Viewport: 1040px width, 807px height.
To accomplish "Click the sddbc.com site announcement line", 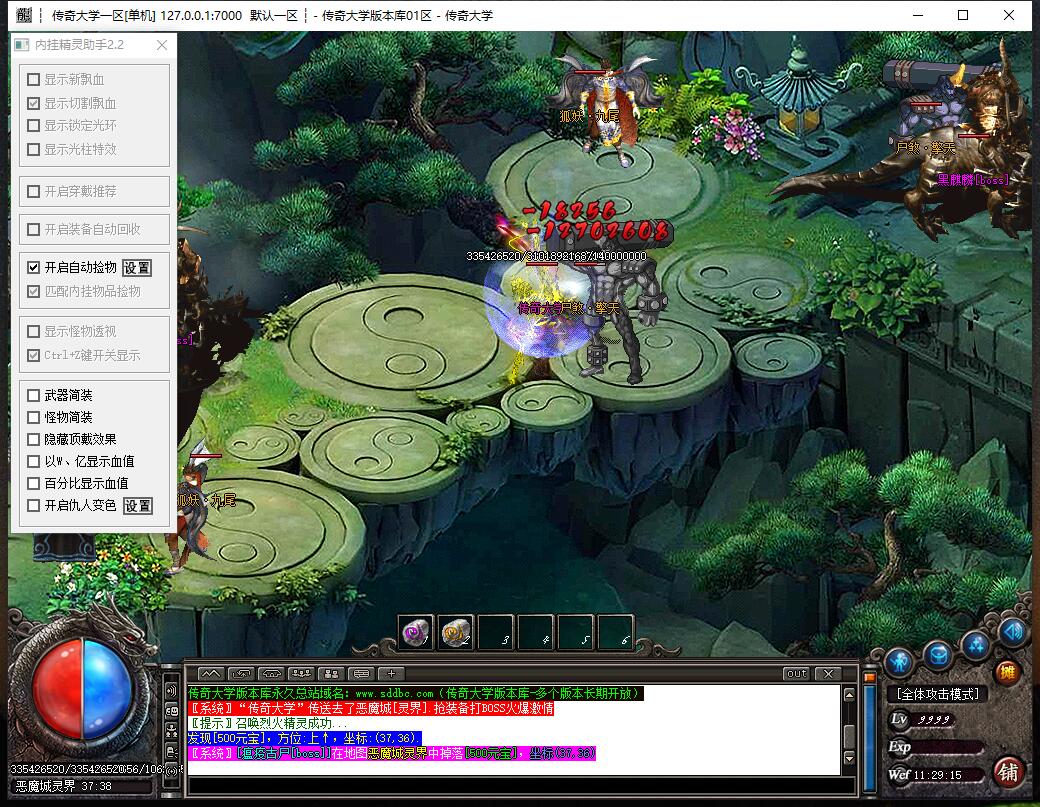I will [x=415, y=694].
